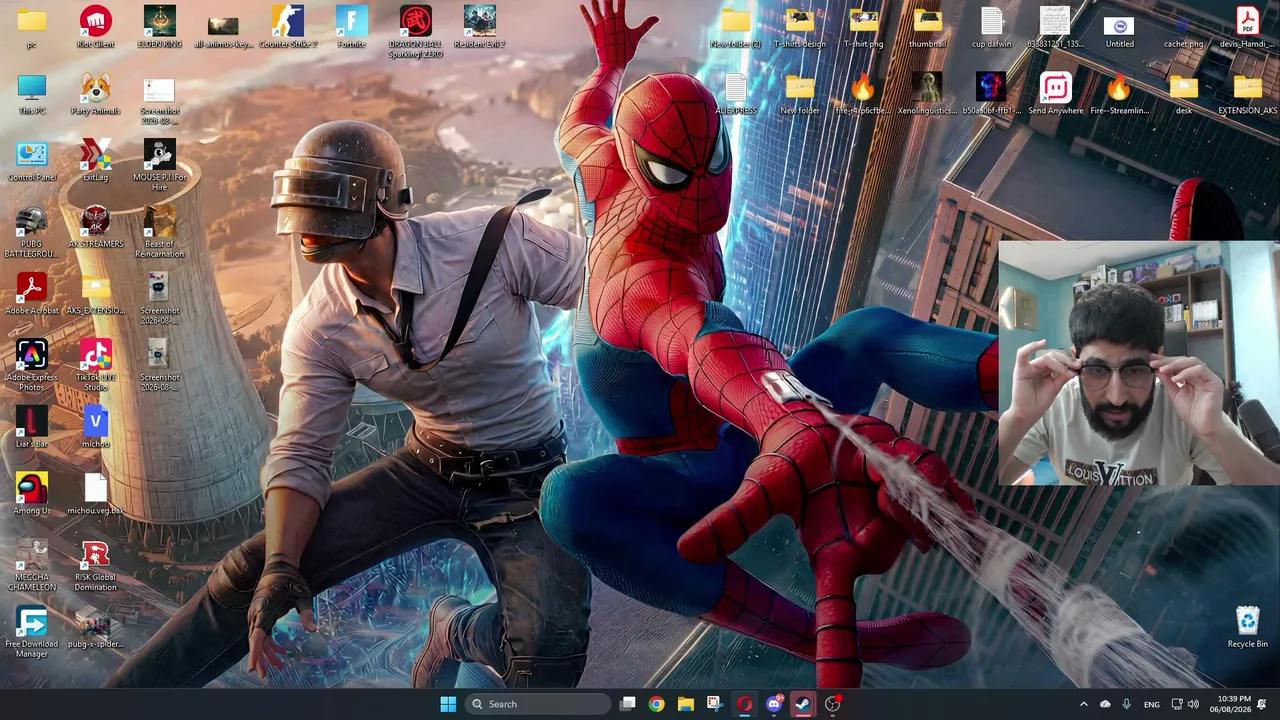Select the Fortnite desktop icon
The height and width of the screenshot is (720, 1280).
click(x=351, y=27)
